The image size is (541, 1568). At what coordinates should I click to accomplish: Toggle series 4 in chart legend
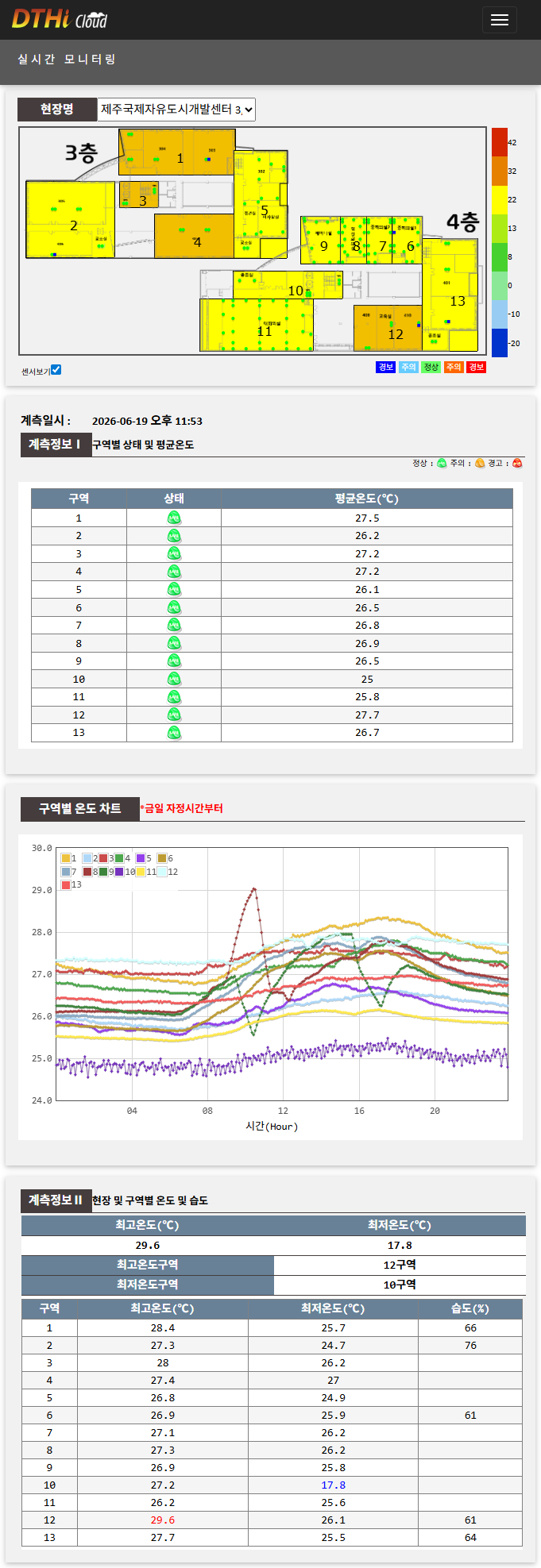[x=119, y=858]
